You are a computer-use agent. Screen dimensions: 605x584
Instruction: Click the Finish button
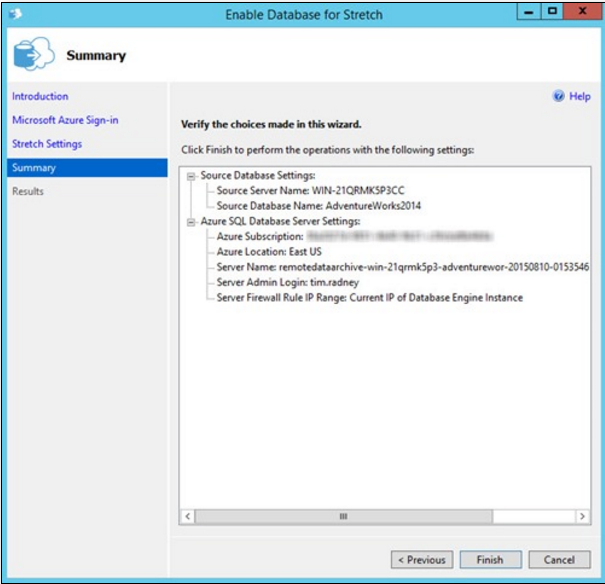[x=490, y=559]
